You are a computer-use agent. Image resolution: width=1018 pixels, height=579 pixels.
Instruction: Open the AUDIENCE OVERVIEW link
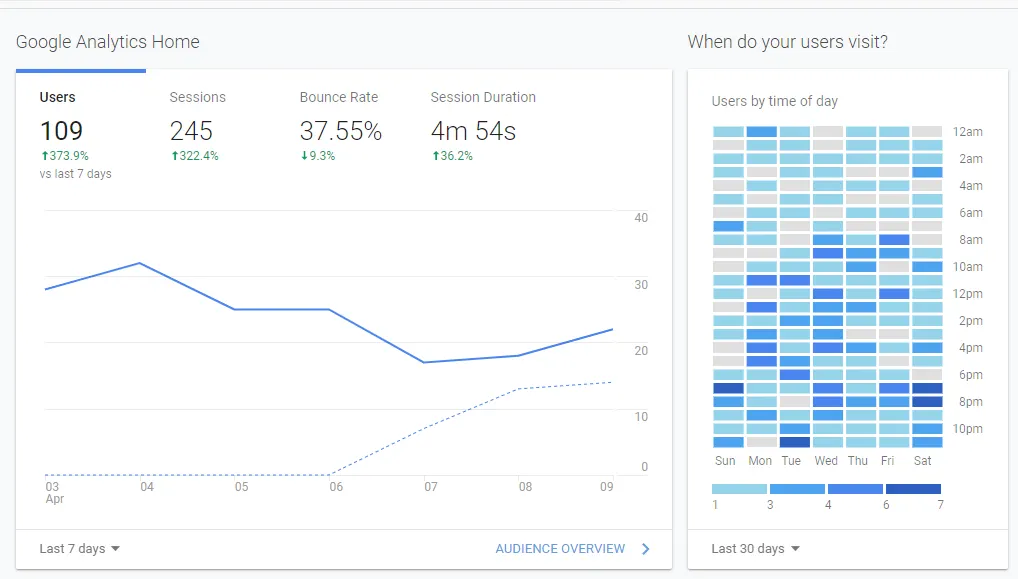[560, 548]
